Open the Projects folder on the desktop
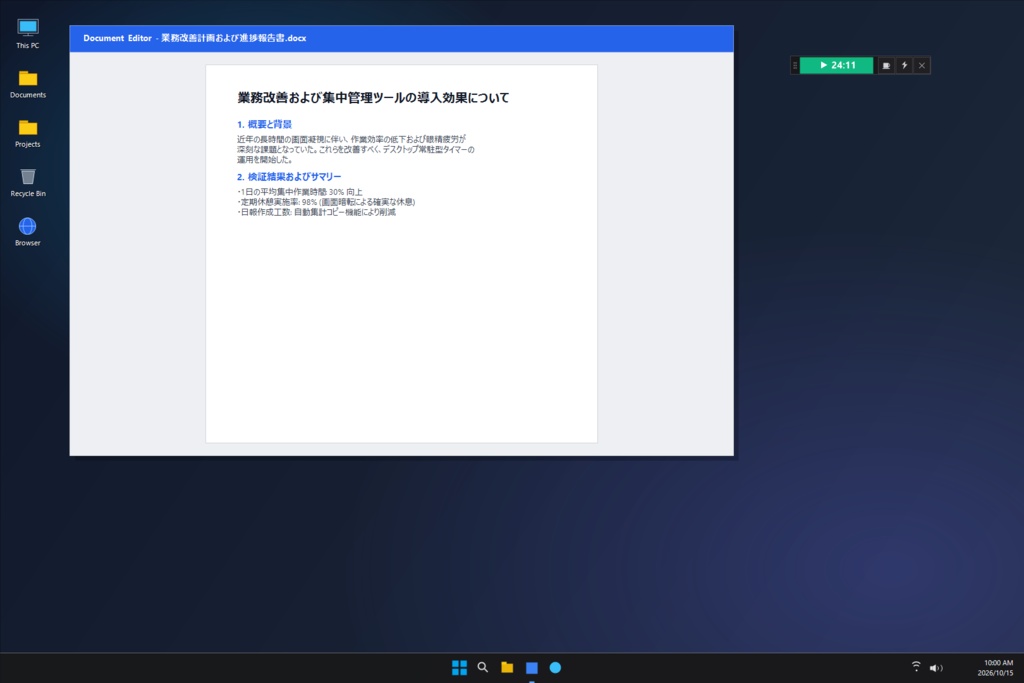 tap(27, 133)
